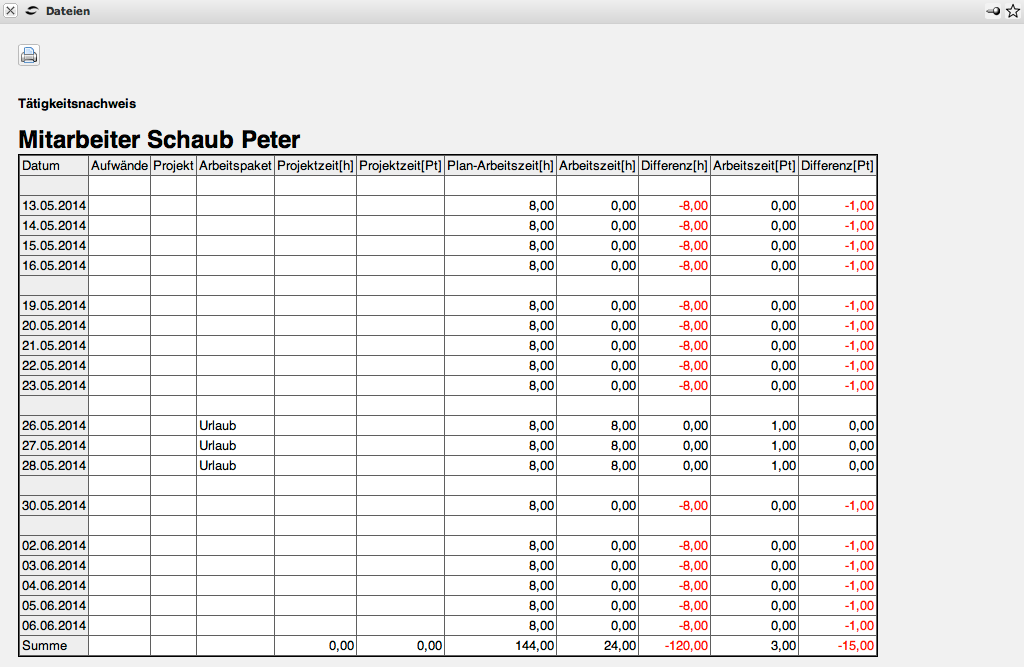Close the Dateien panel

pyautogui.click(x=11, y=11)
